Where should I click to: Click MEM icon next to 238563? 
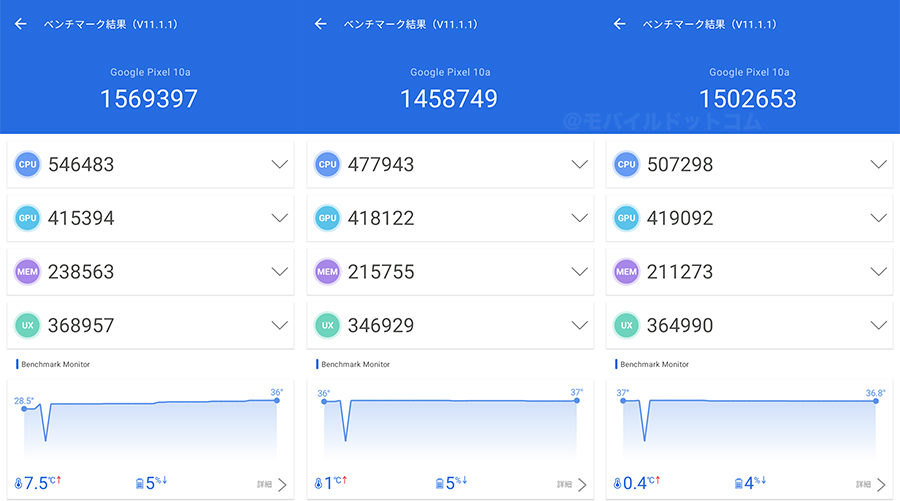click(28, 271)
